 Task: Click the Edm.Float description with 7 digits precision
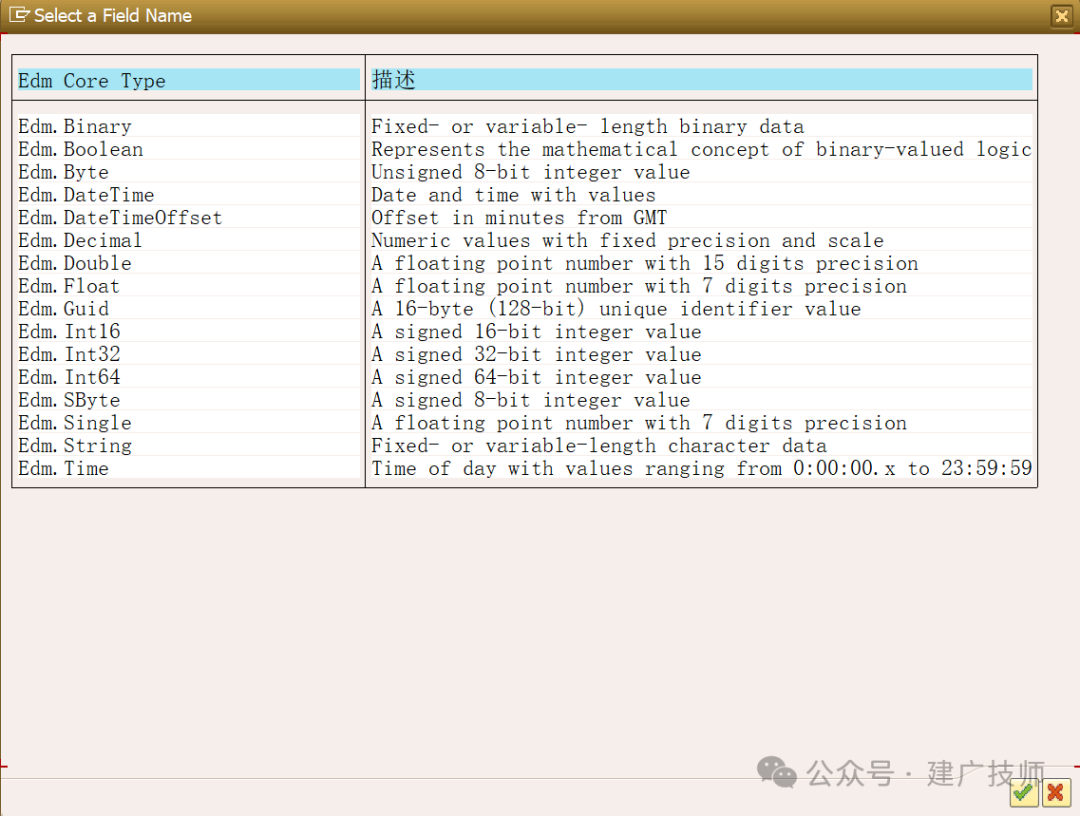click(639, 286)
